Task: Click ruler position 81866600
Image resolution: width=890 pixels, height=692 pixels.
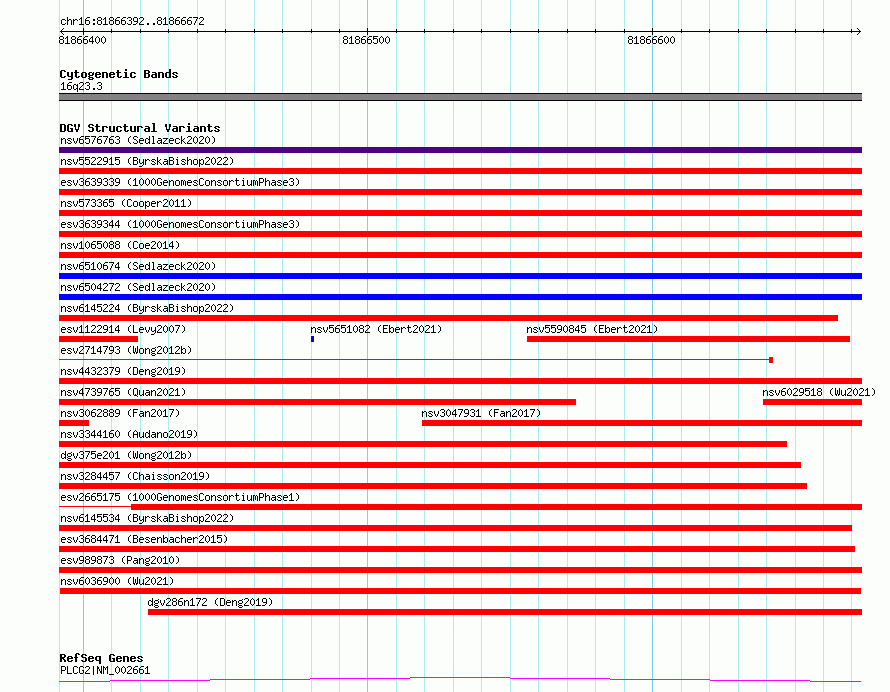Action: coord(652,40)
